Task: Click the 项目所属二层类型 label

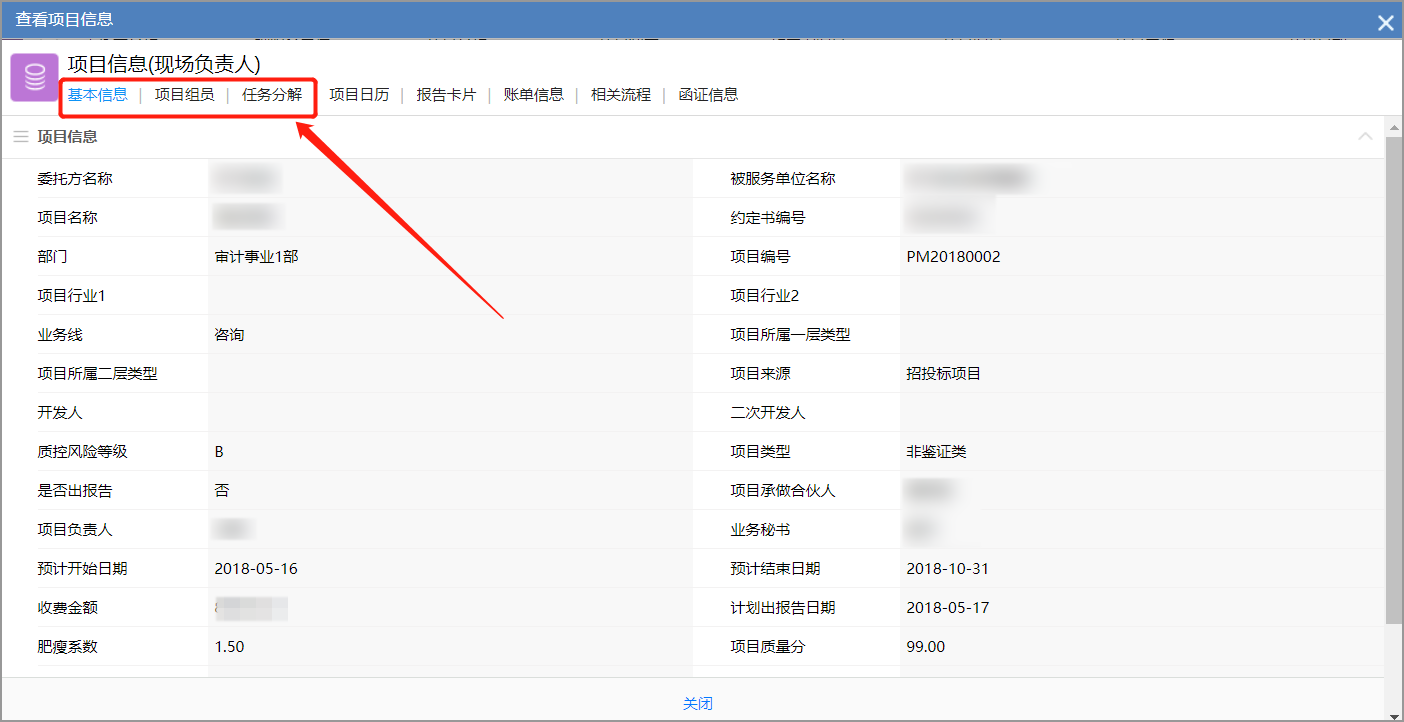Action: tap(97, 374)
